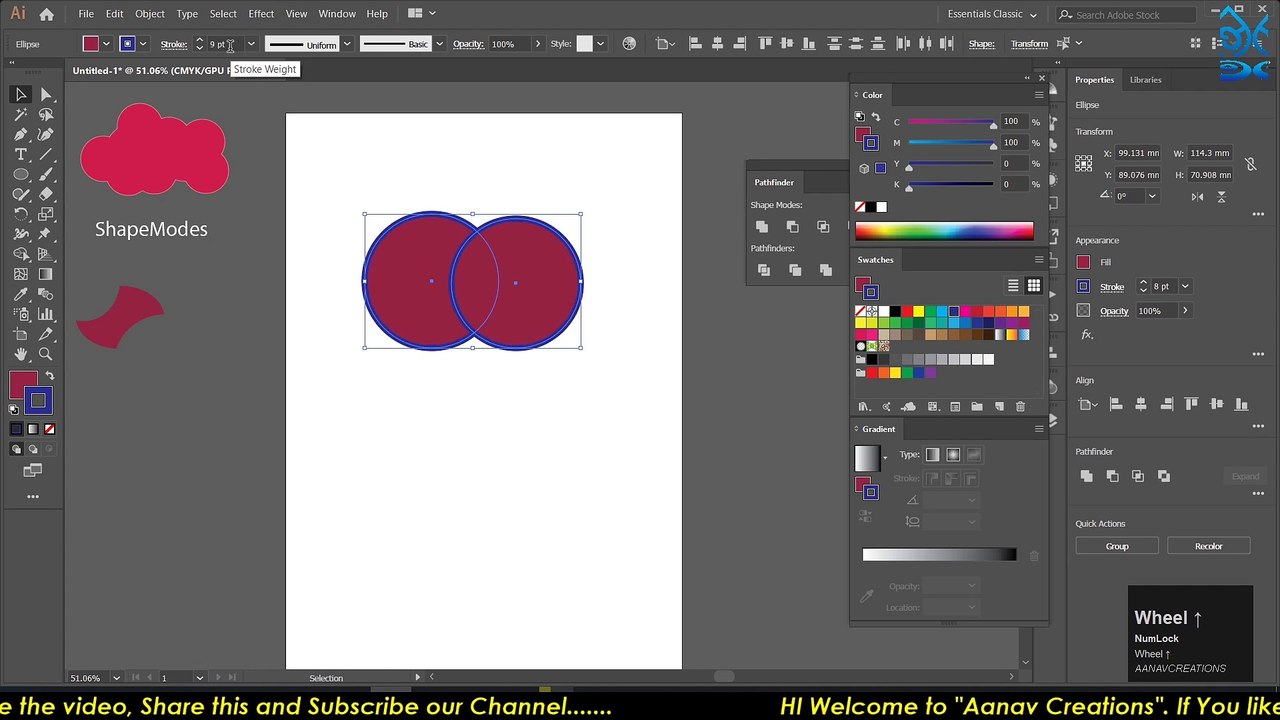
Task: Click Divide in Pathfinders row
Action: pos(764,270)
